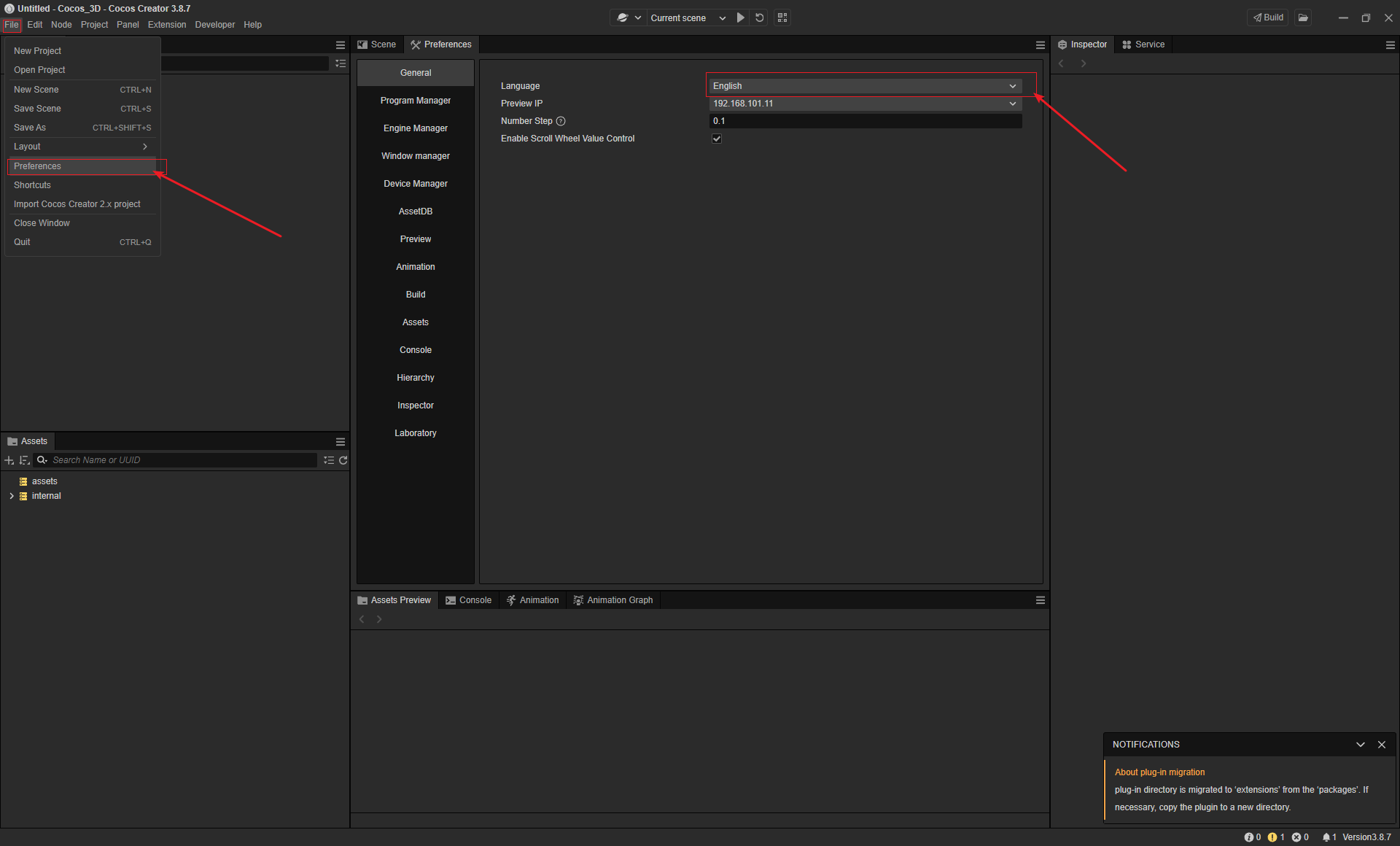
Task: Select Preferences in the File menu
Action: pos(82,166)
